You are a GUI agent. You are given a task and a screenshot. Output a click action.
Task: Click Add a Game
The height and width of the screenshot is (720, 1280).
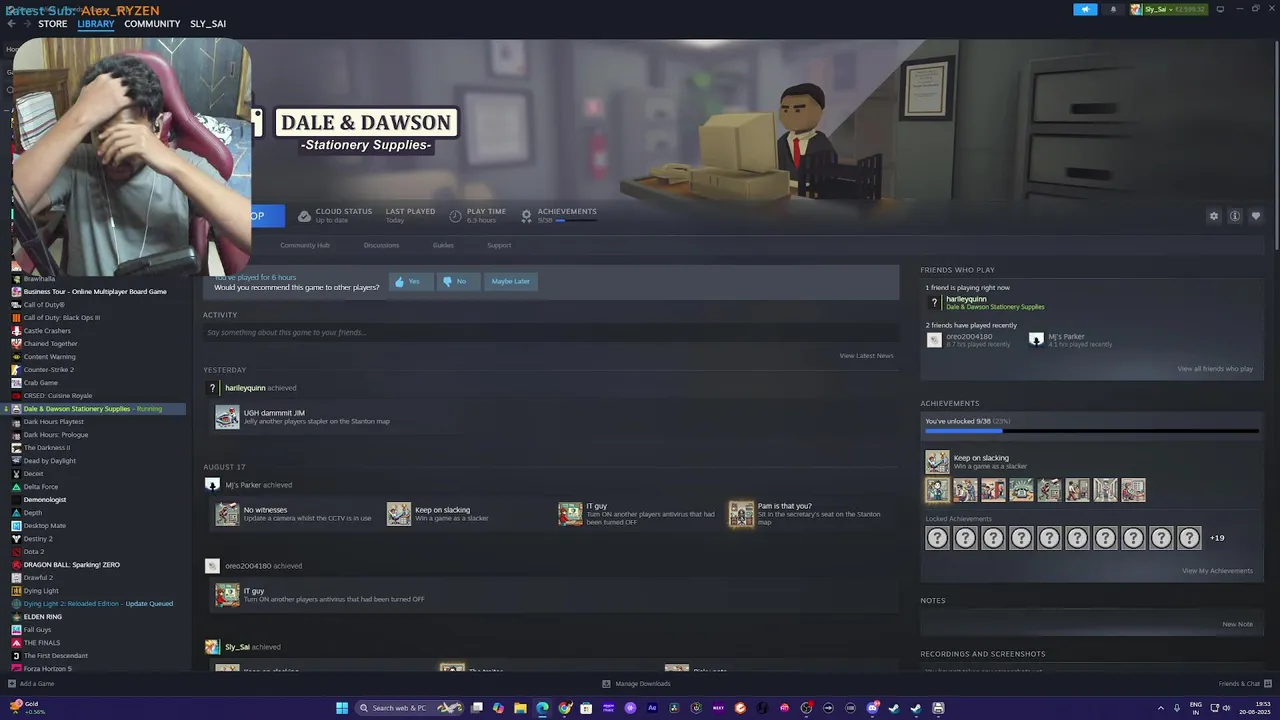tap(31, 684)
